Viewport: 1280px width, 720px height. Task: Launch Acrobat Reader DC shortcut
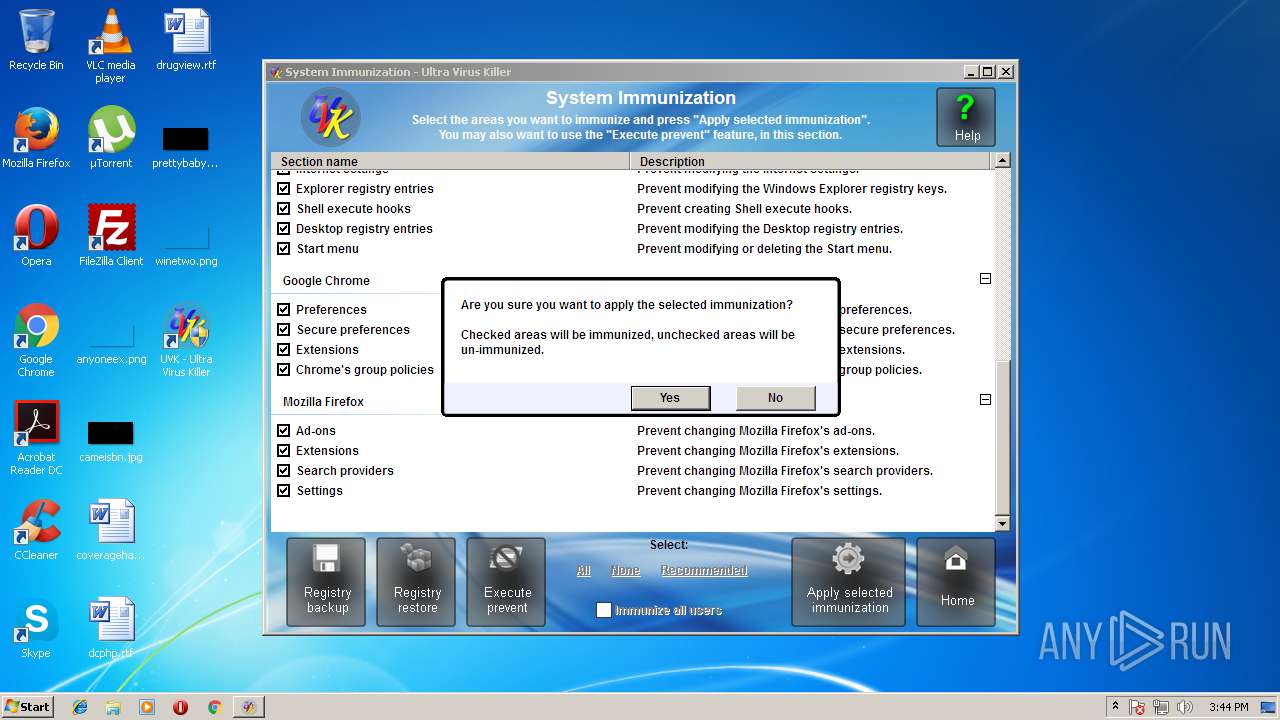[36, 438]
